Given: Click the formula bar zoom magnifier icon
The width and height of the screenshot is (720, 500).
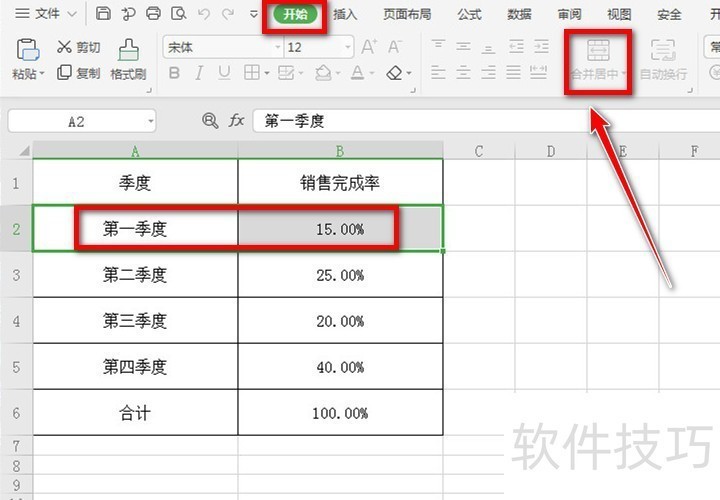Looking at the screenshot, I should point(210,121).
